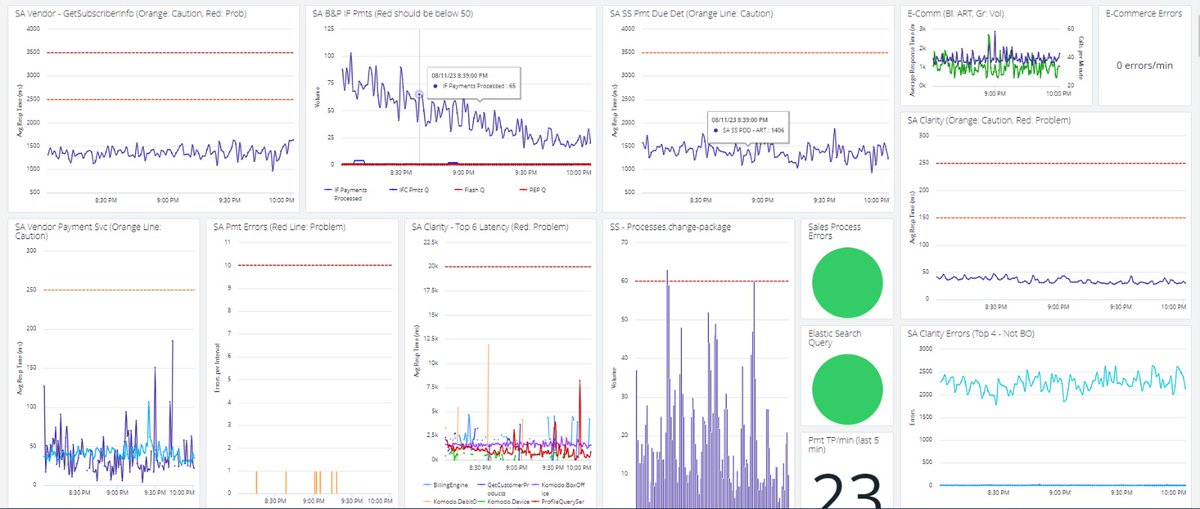
Task: Click the Sales Process Errors green status circle
Action: pyautogui.click(x=847, y=281)
